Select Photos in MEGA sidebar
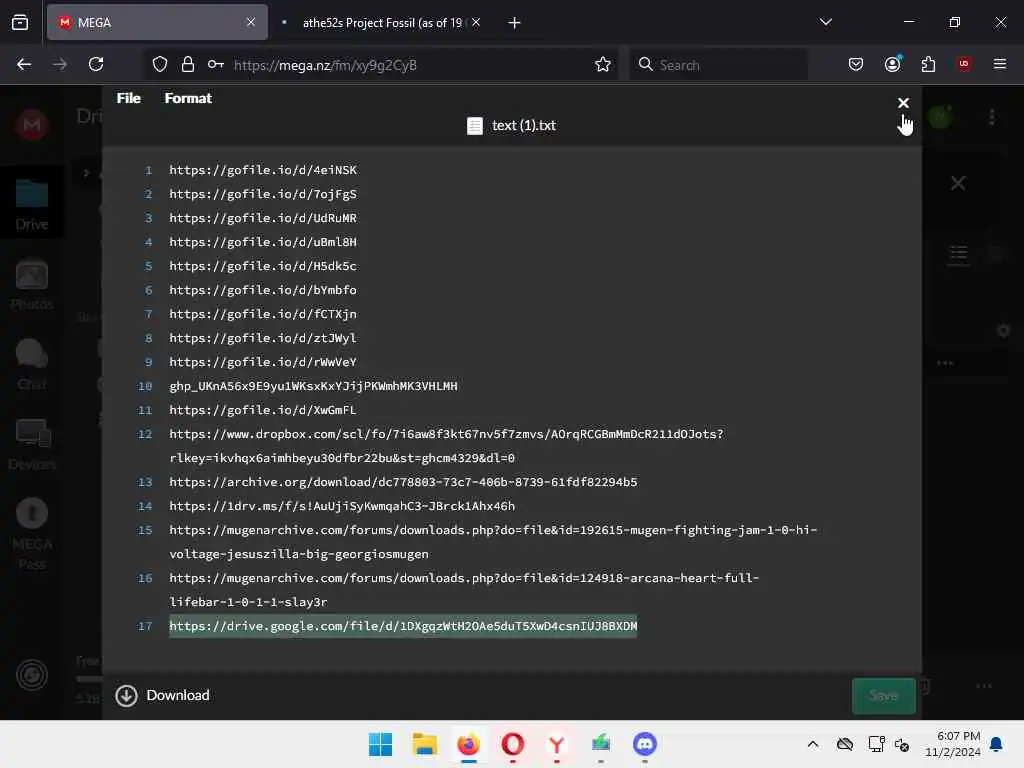Image resolution: width=1024 pixels, height=768 pixels. [31, 285]
